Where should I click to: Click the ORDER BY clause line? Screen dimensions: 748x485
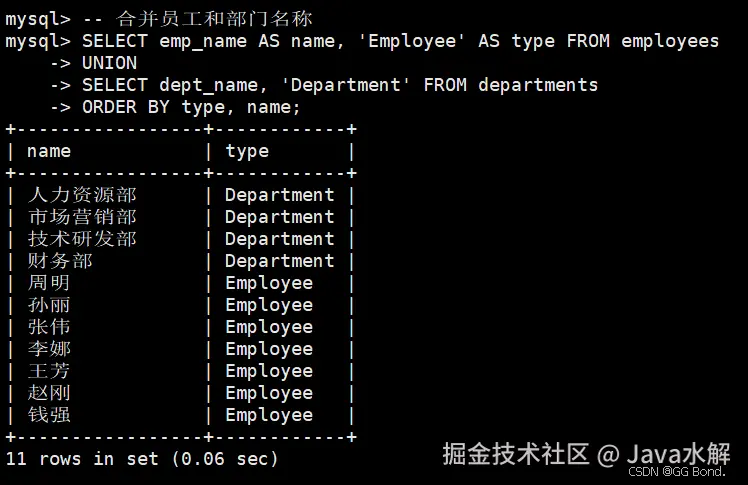[191, 107]
